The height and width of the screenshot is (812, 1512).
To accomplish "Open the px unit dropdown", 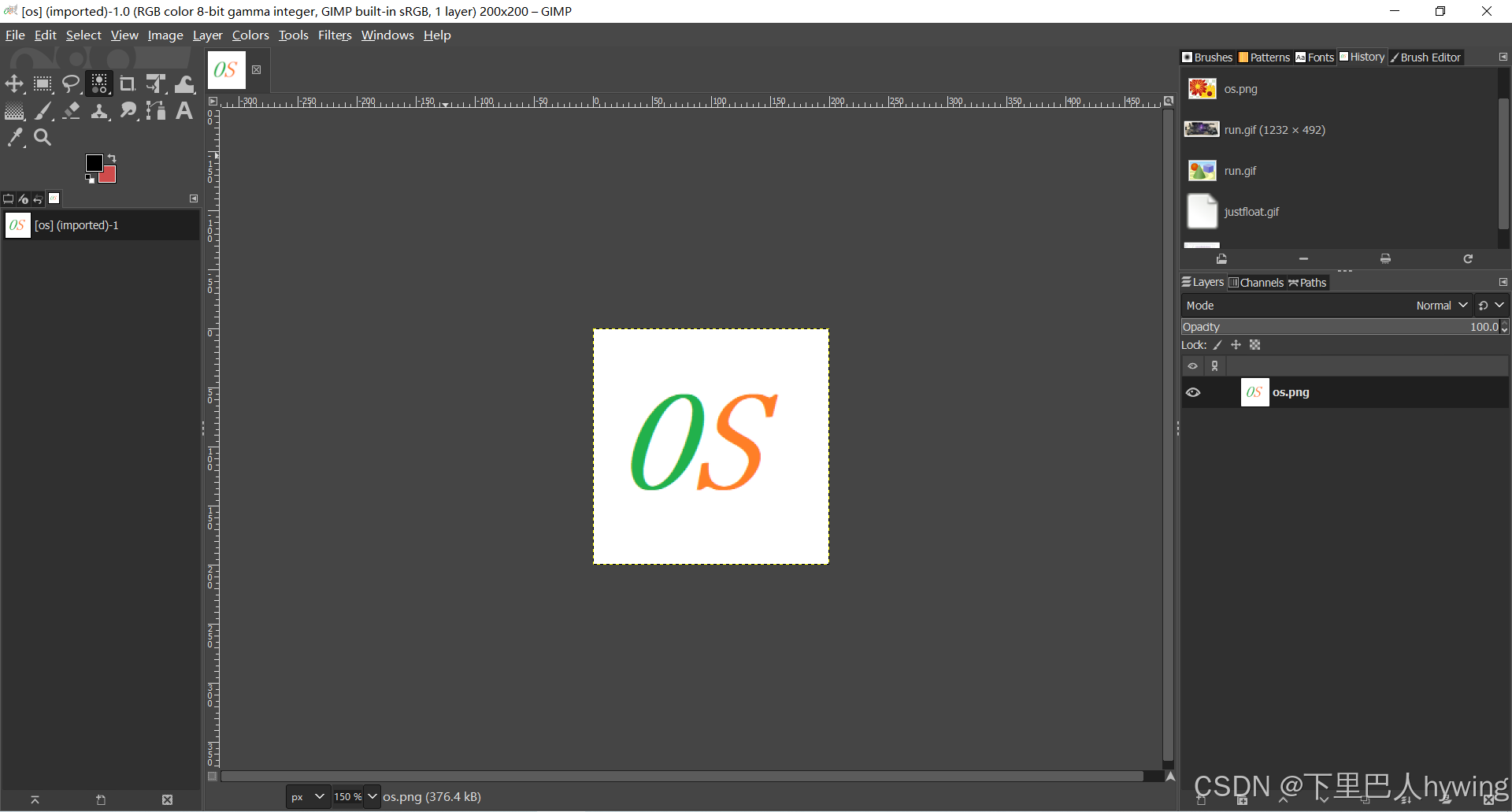I will 307,797.
